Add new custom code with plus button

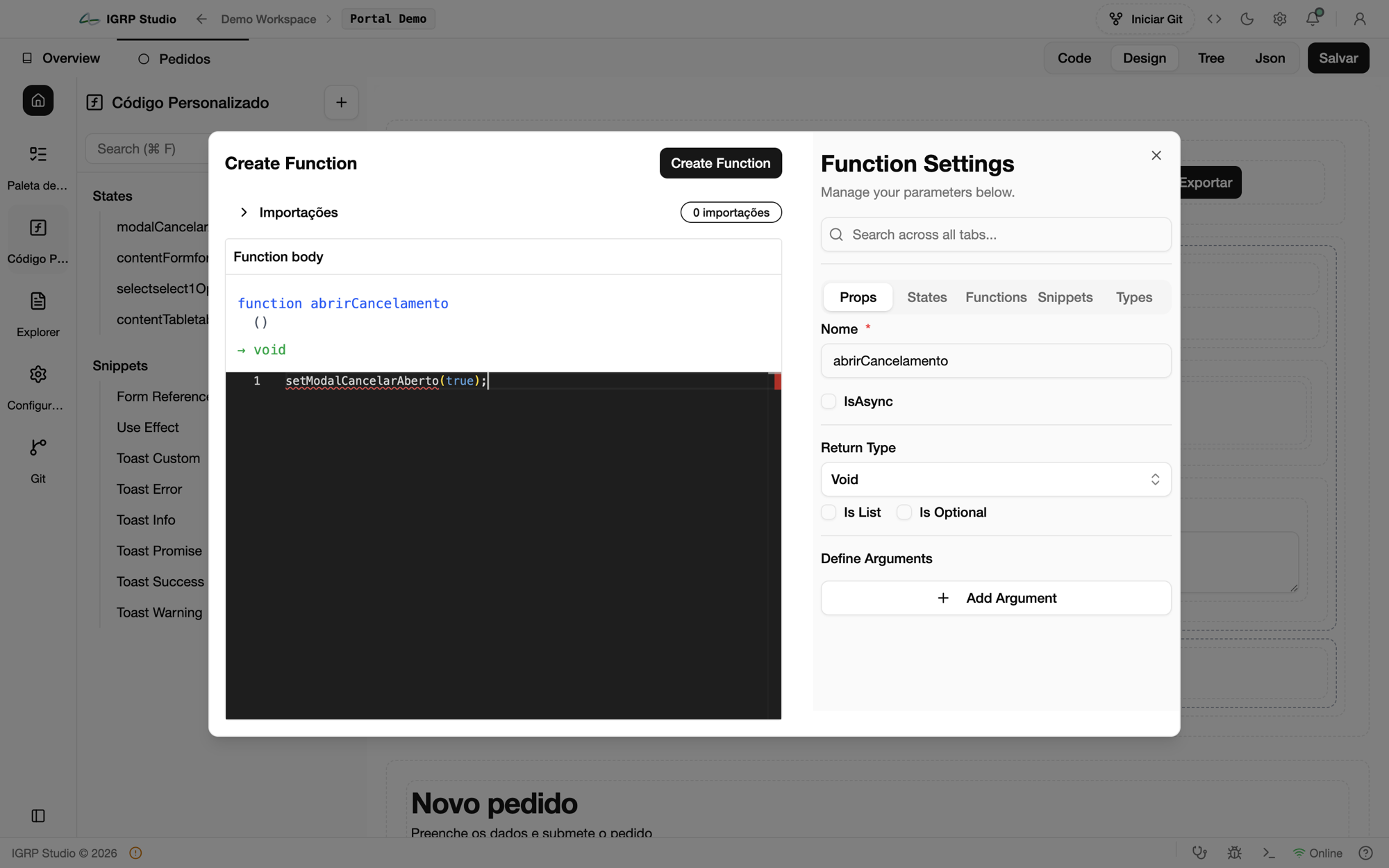pyautogui.click(x=341, y=103)
